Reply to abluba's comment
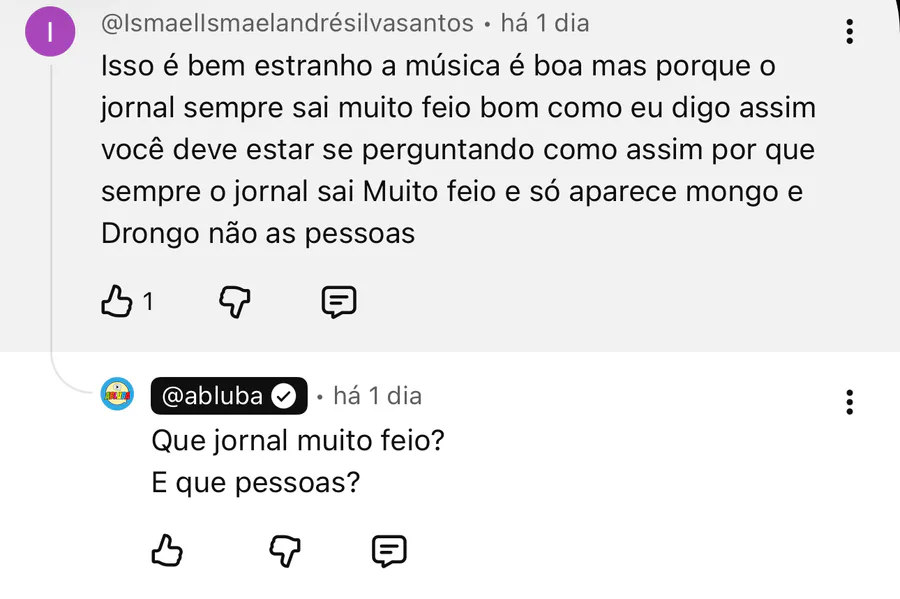 [x=388, y=549]
